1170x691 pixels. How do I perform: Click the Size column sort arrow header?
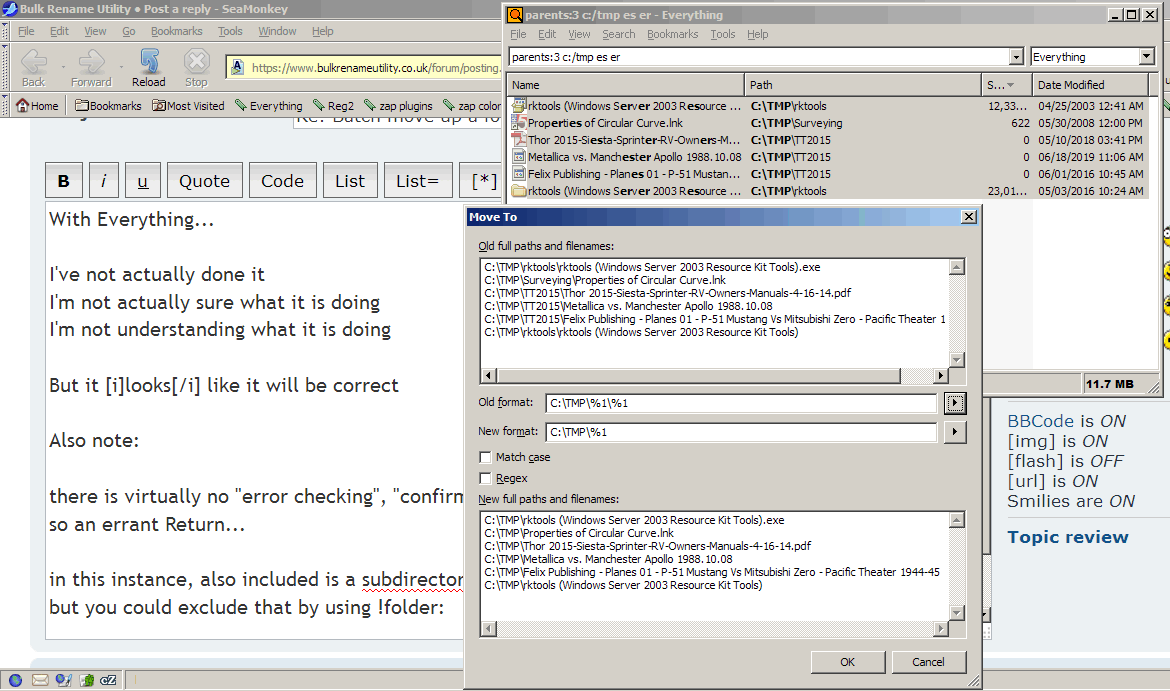(1006, 85)
